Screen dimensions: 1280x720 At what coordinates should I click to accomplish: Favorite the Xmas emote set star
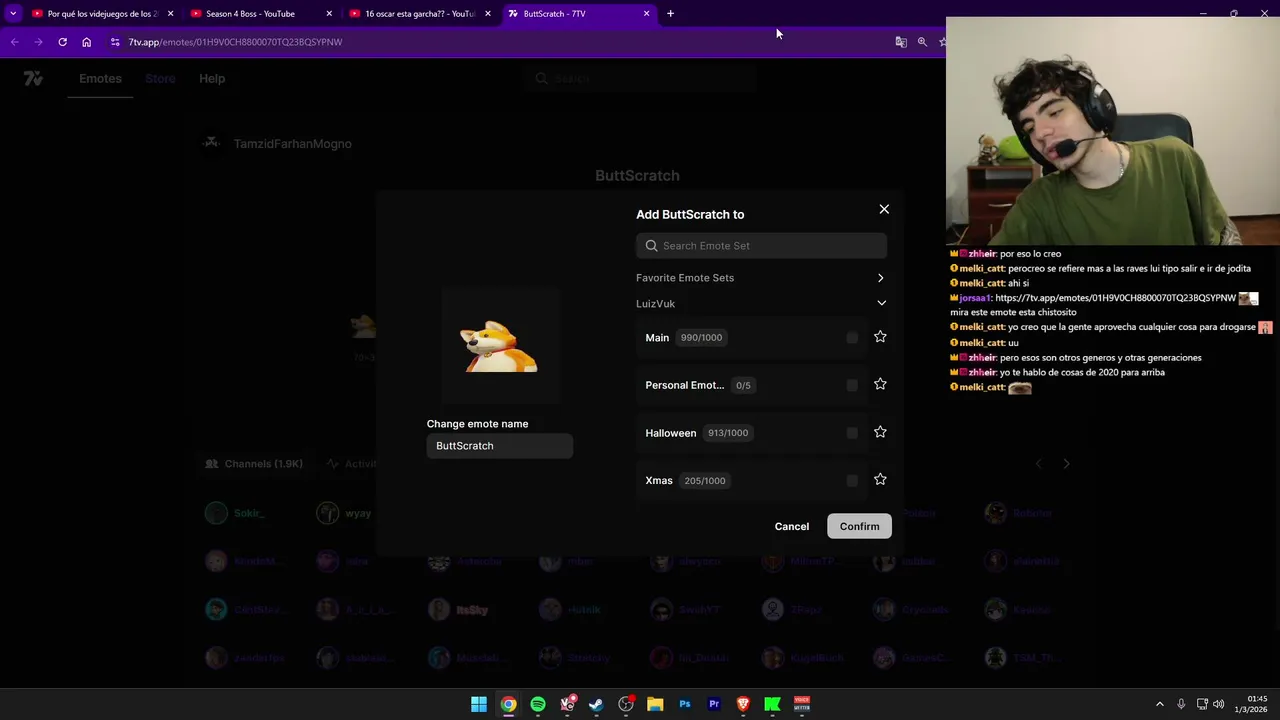(880, 480)
